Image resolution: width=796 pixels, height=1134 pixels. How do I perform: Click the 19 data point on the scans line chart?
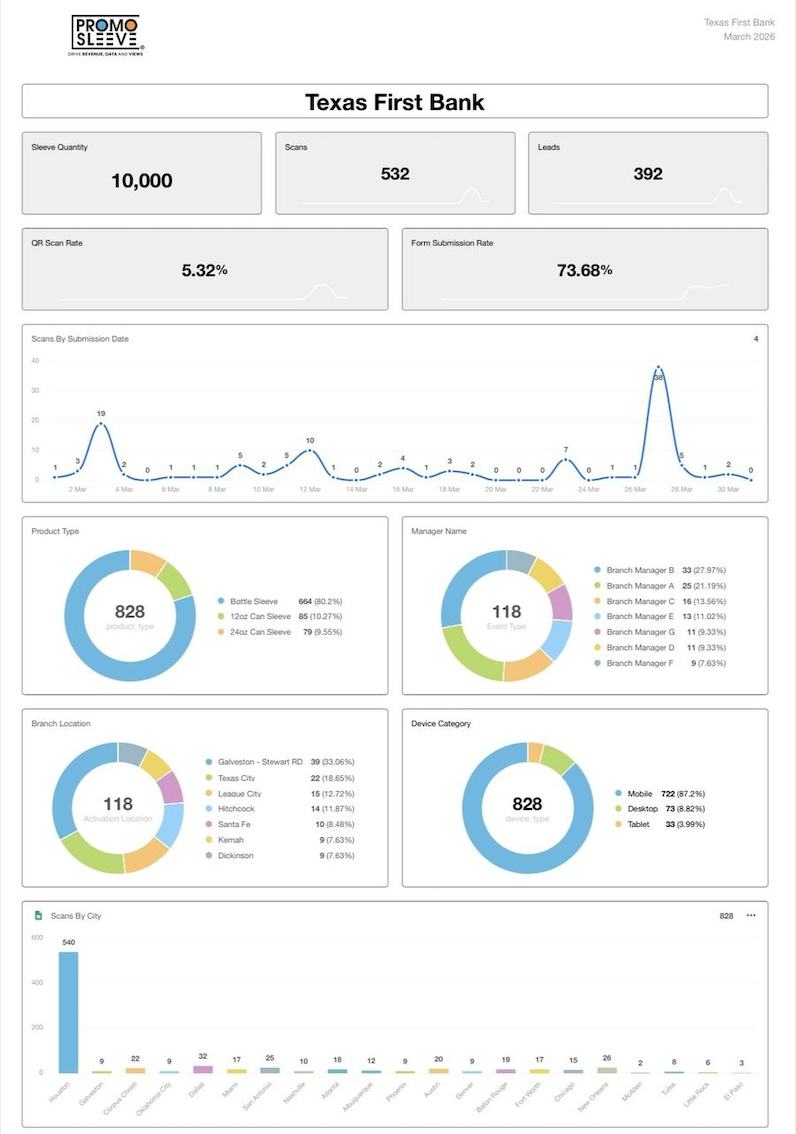(x=101, y=424)
